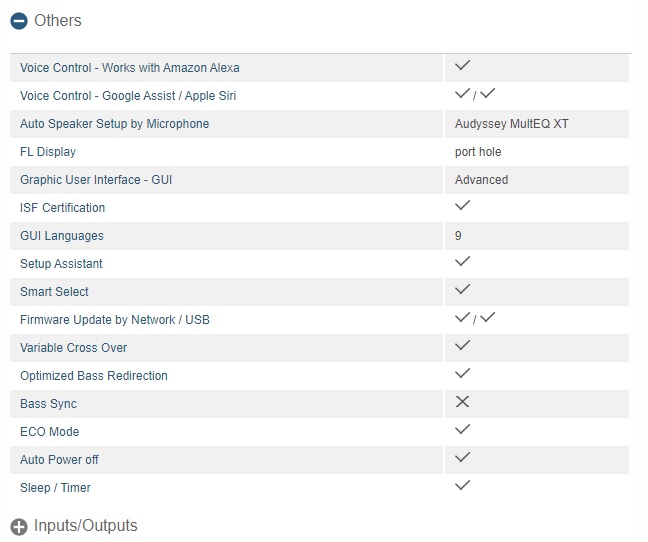Click the Auto Power off checkmark

(462, 458)
